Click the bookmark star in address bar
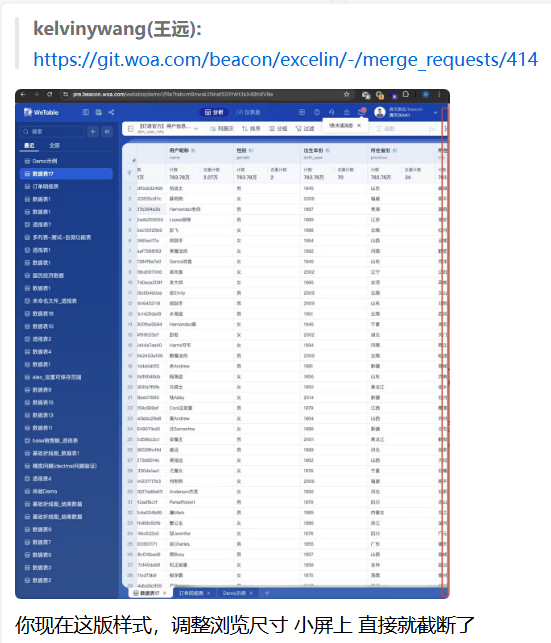This screenshot has width=551, height=643. coord(346,94)
